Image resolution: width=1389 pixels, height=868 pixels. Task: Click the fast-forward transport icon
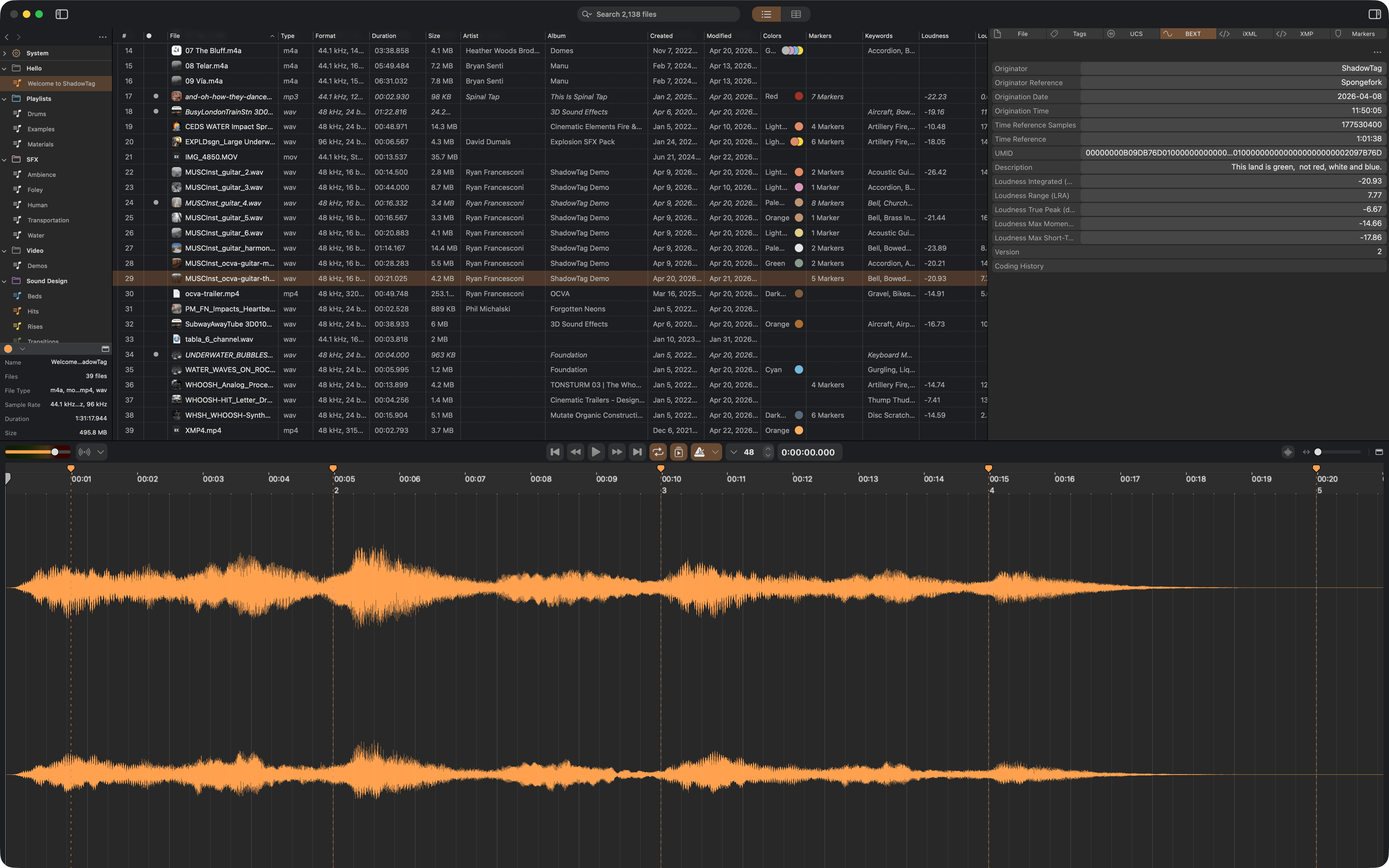[x=616, y=452]
